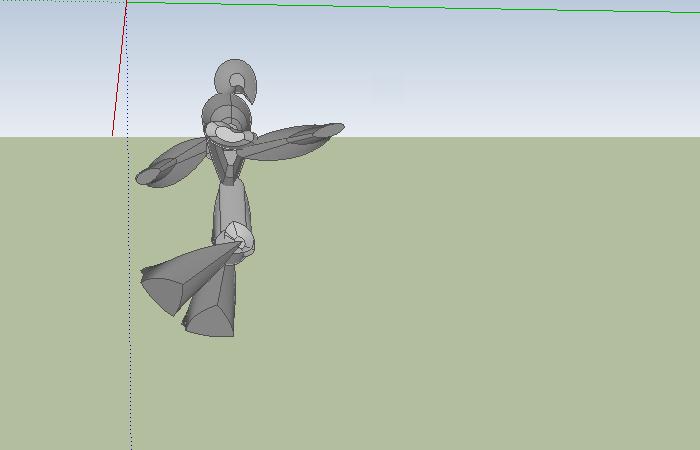Select the robot model's round head
The width and height of the screenshot is (700, 450).
point(235,81)
